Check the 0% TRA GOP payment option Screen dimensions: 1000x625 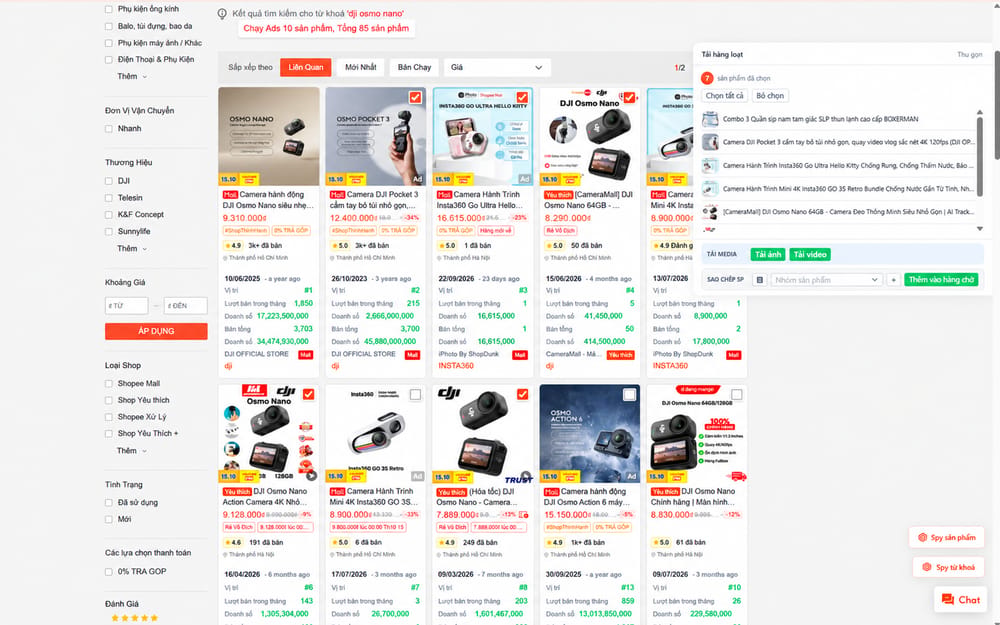[108, 572]
